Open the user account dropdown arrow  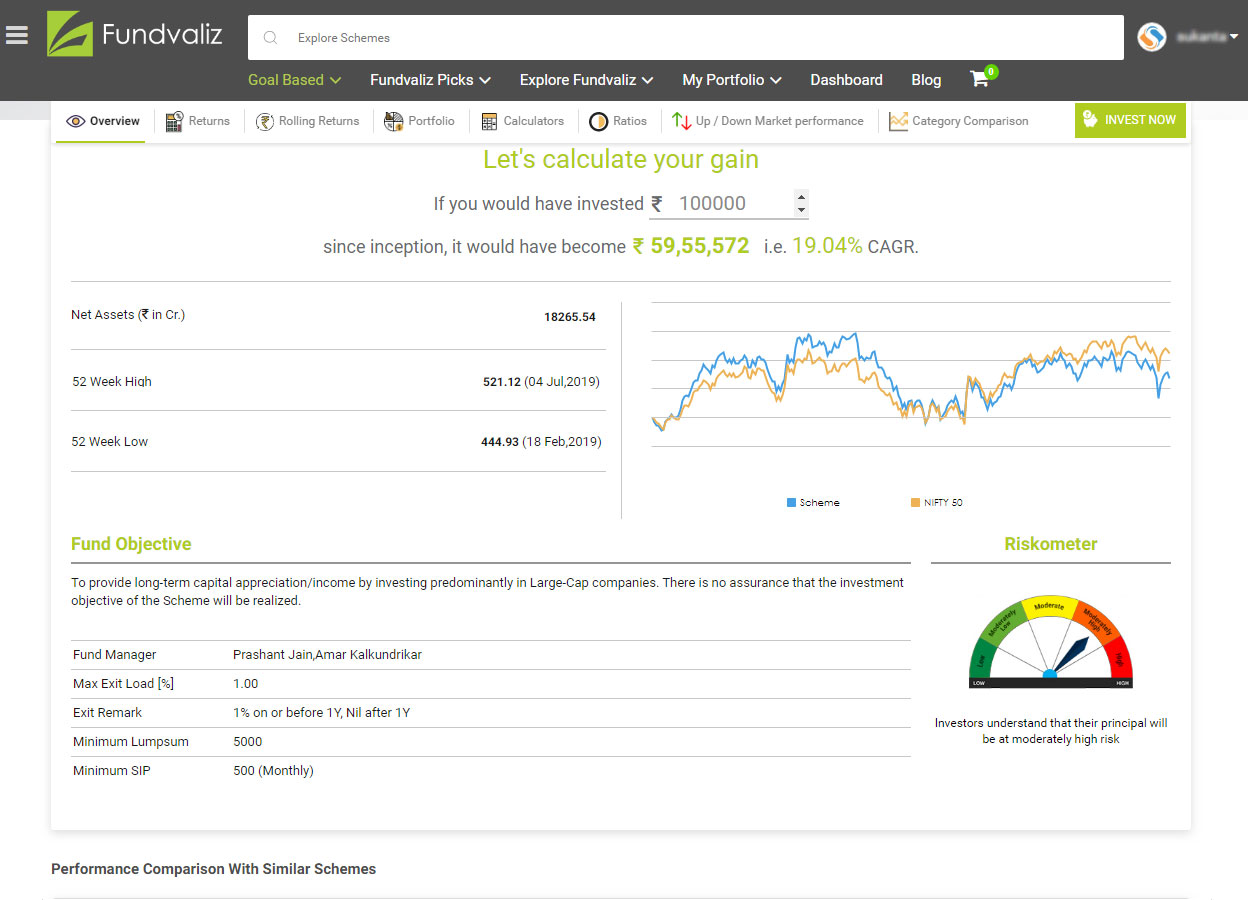1234,37
